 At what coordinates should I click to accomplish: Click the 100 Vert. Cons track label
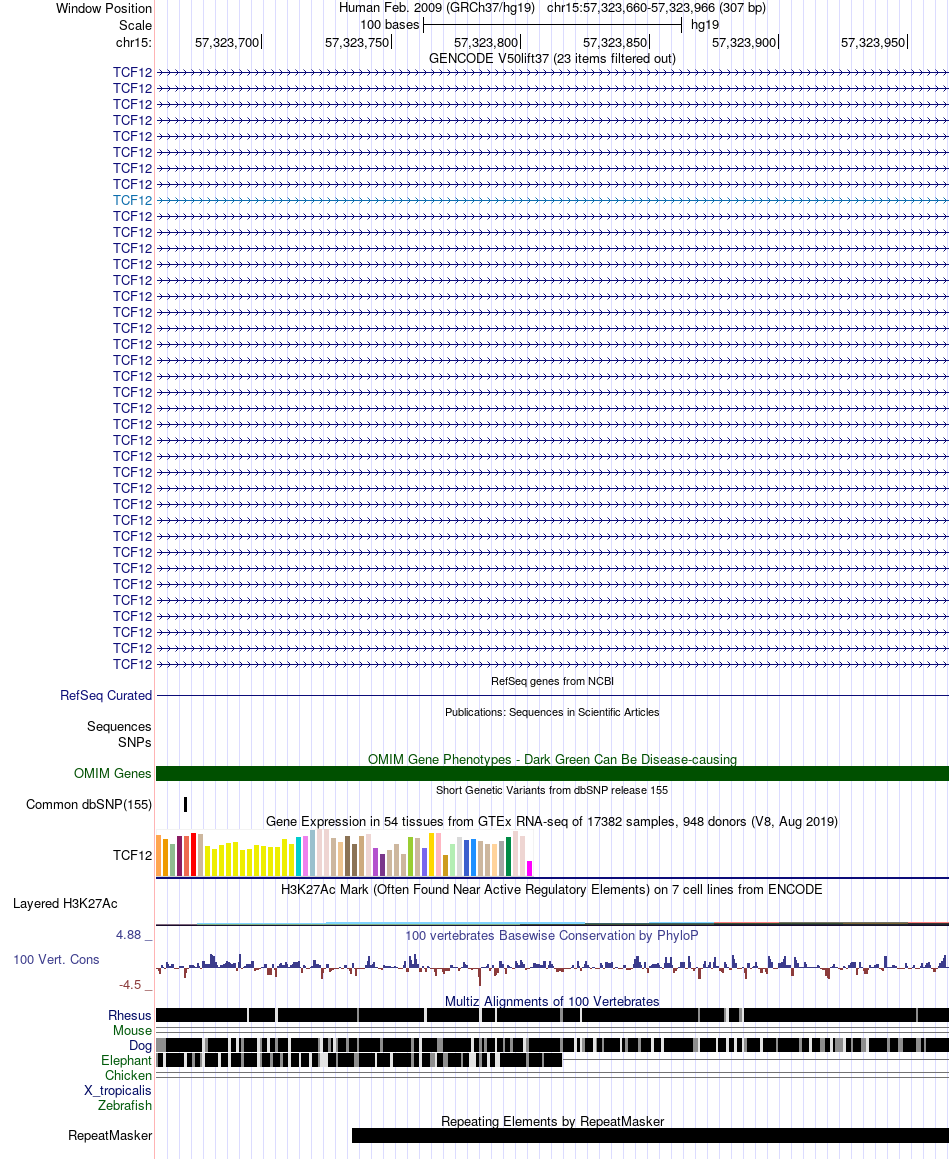pos(56,959)
